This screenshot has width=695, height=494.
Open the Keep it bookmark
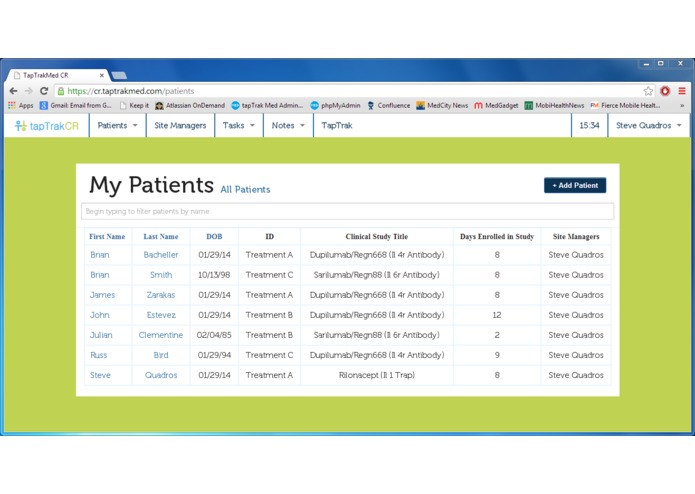point(134,105)
